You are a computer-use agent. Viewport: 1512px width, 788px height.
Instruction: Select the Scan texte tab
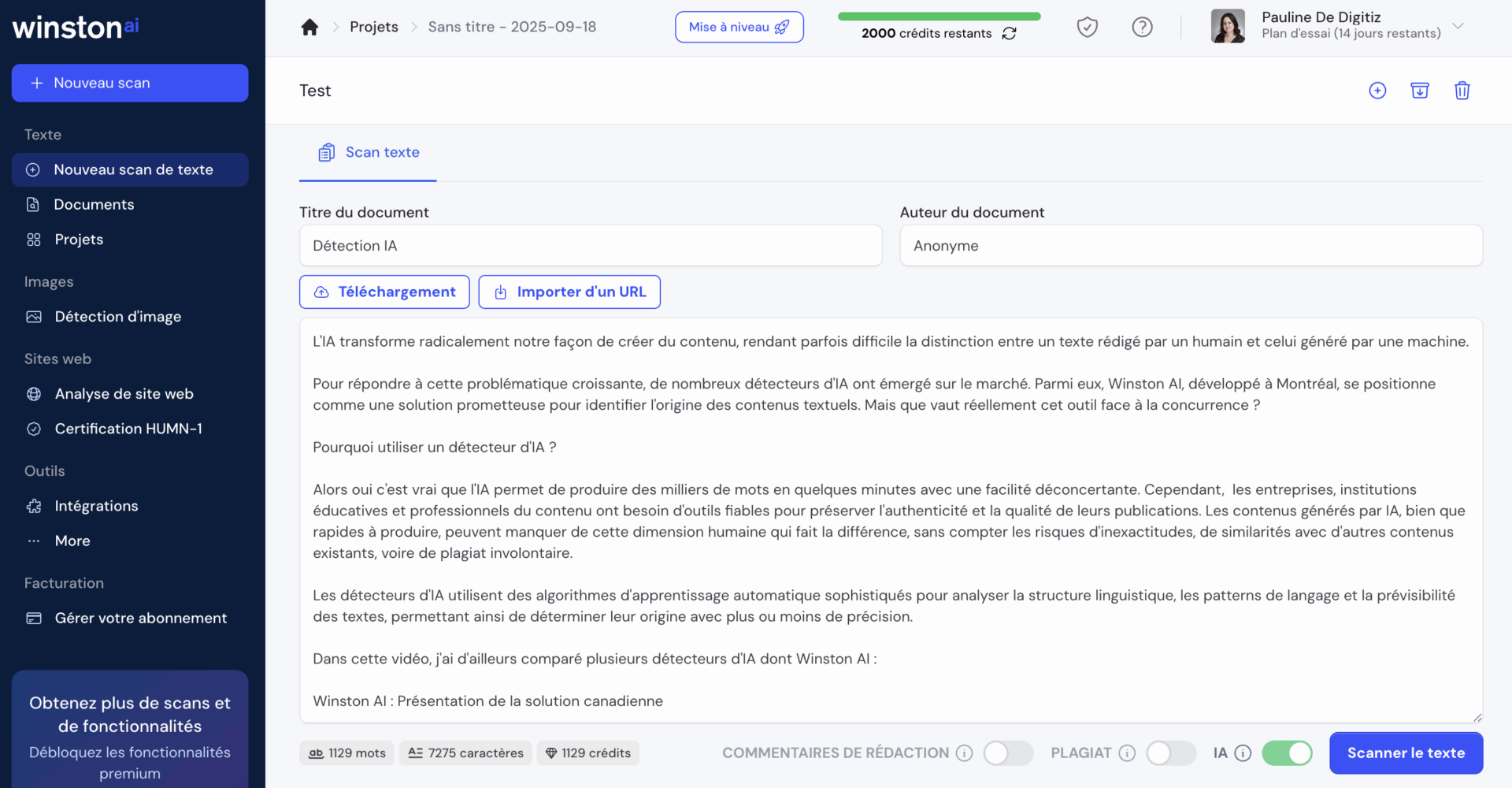pos(368,153)
